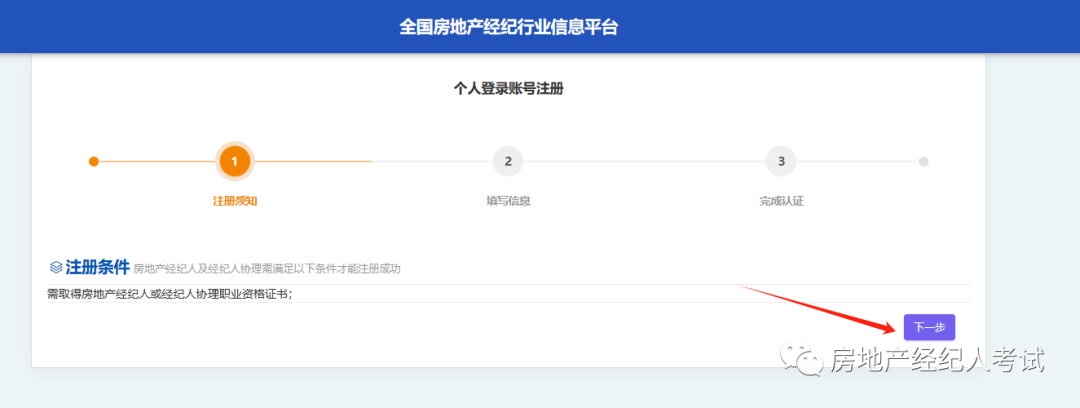Click the 全国房地产经纪行业信息平台 header title
The image size is (1080, 408).
509,27
